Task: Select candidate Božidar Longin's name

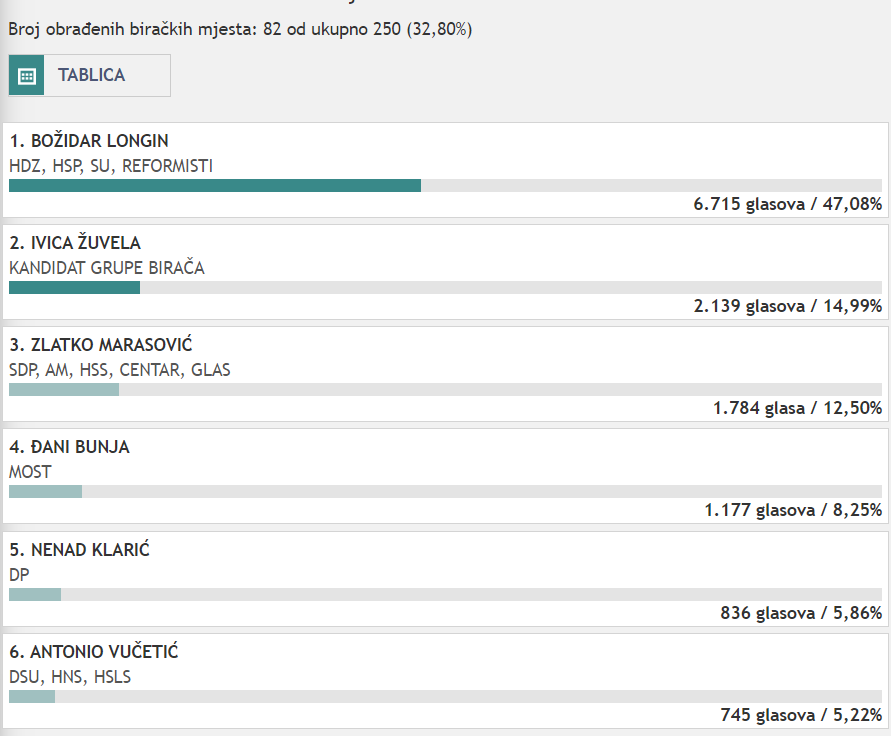Action: pyautogui.click(x=89, y=141)
